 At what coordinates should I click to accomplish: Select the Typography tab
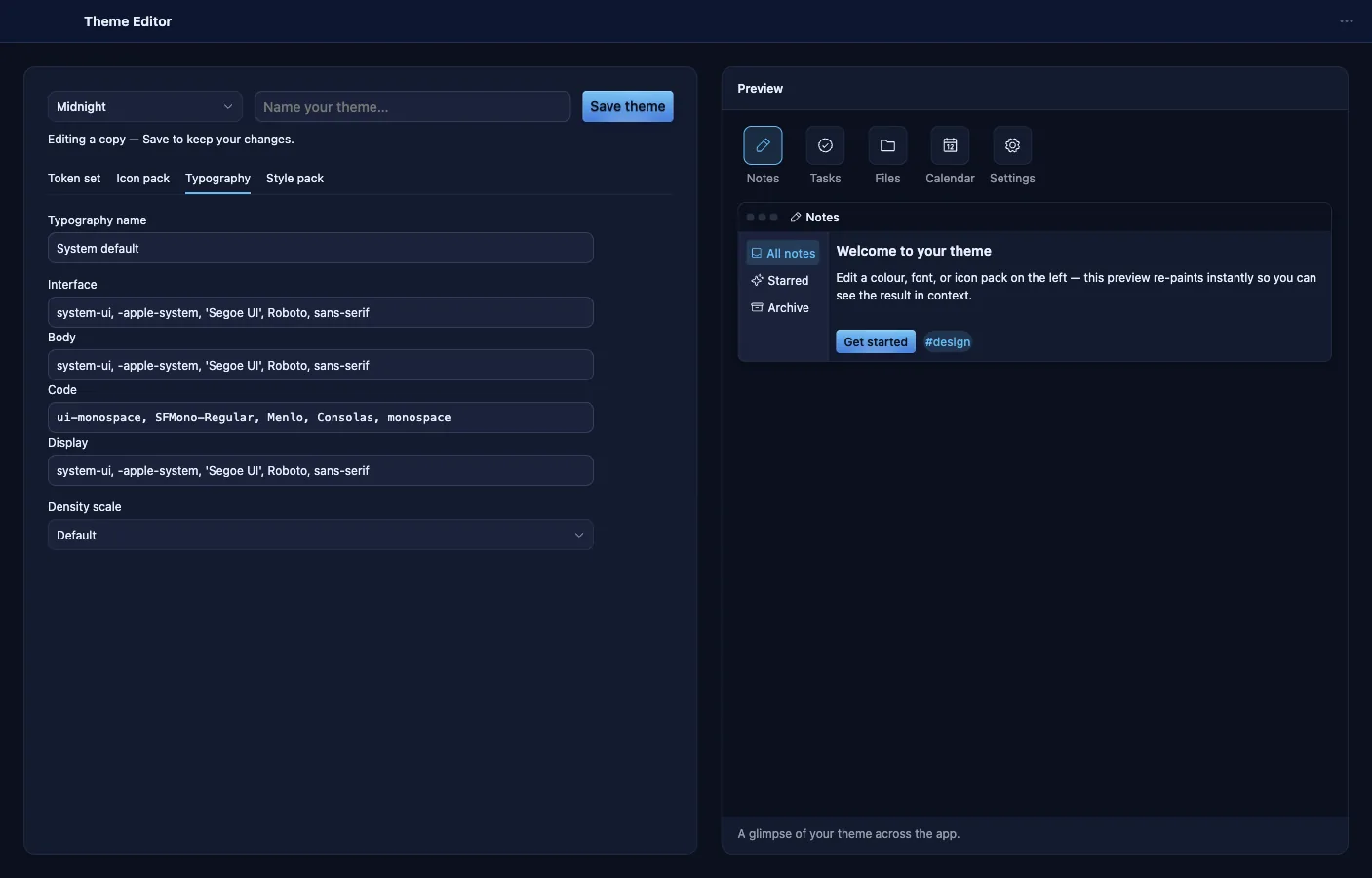[x=217, y=179]
